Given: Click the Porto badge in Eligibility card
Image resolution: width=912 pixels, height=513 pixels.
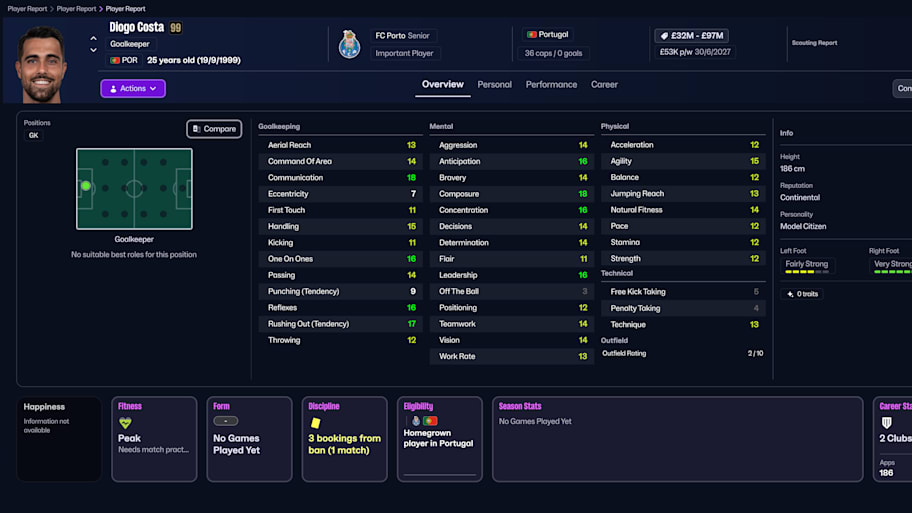Looking at the screenshot, I should pos(416,421).
